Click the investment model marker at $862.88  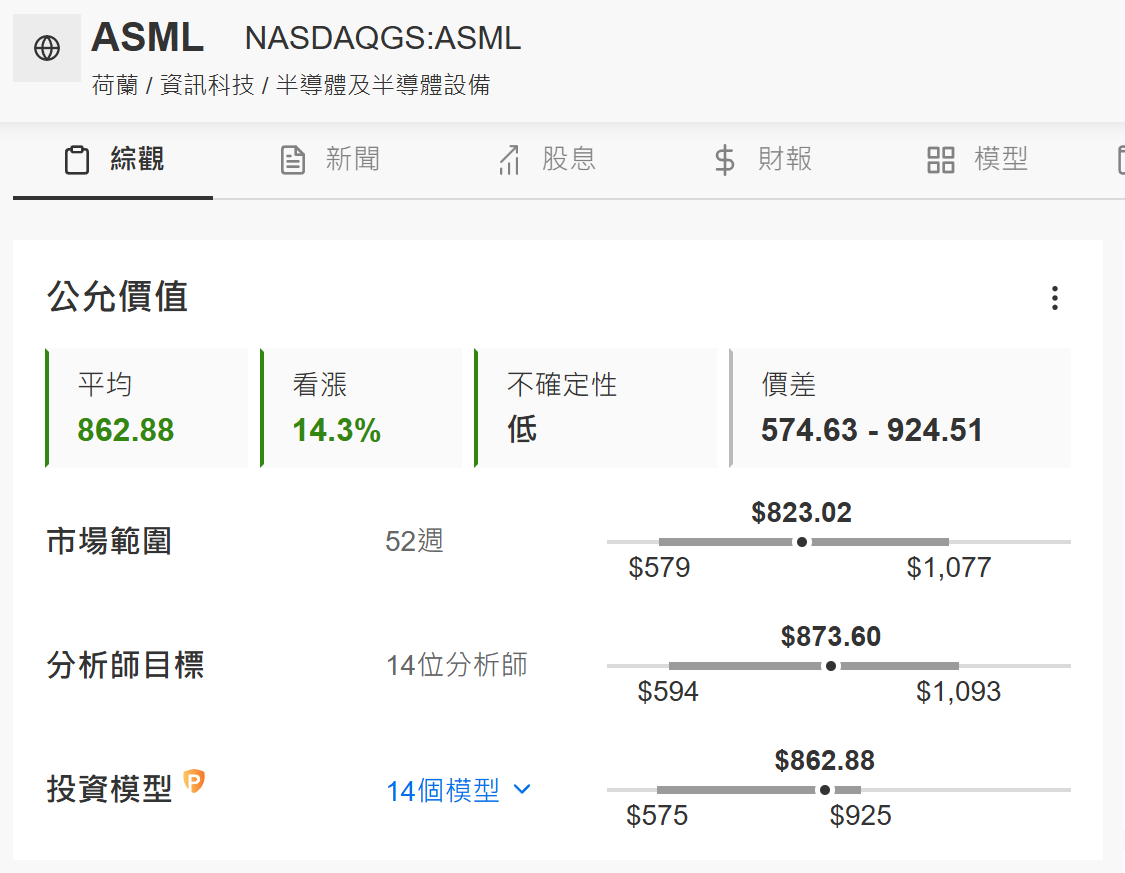click(x=825, y=790)
